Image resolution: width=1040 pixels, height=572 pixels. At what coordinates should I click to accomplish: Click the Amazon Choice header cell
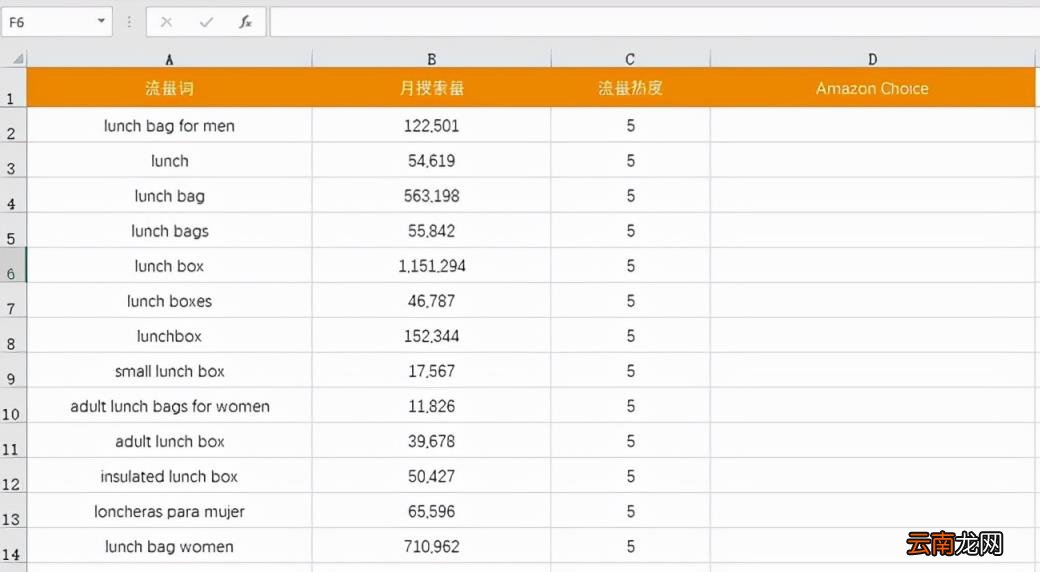coord(872,88)
